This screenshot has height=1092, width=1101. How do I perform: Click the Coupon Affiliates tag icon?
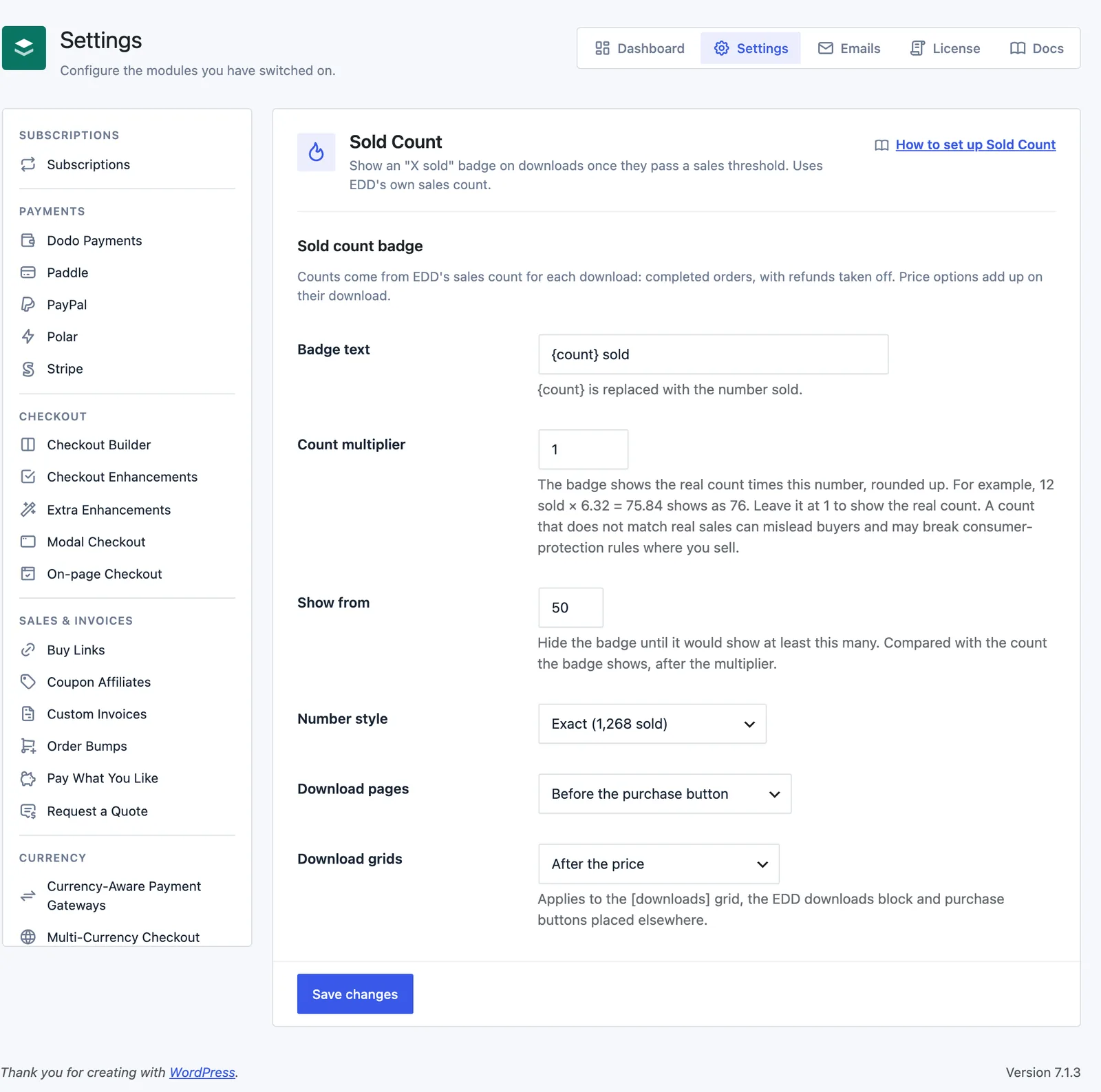click(x=28, y=682)
